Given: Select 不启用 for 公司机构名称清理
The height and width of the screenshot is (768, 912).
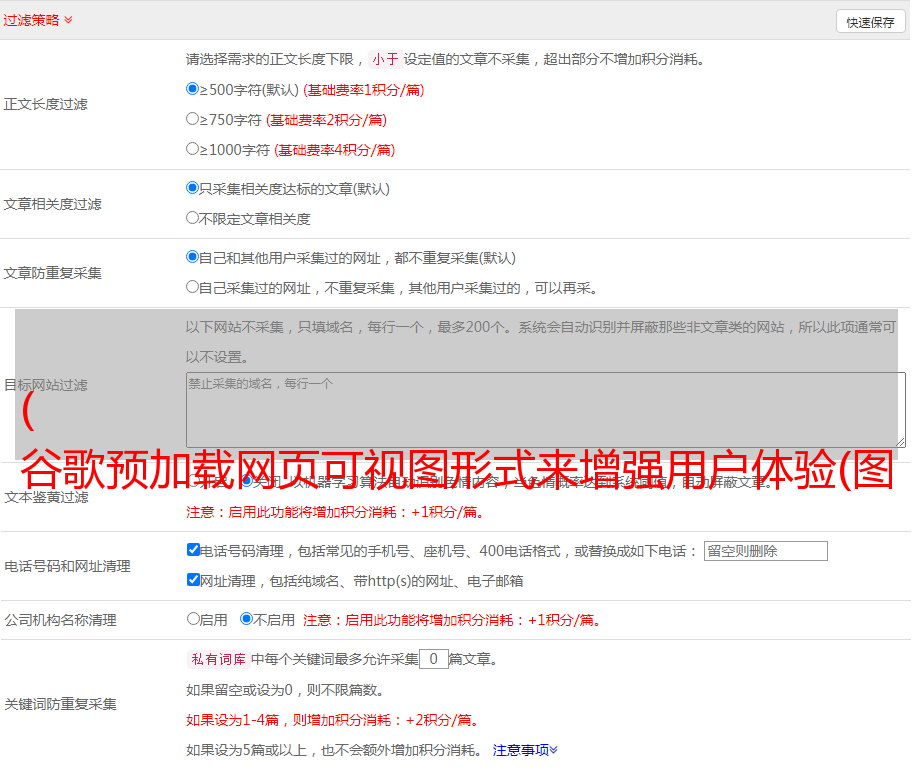Looking at the screenshot, I should coord(247,619).
